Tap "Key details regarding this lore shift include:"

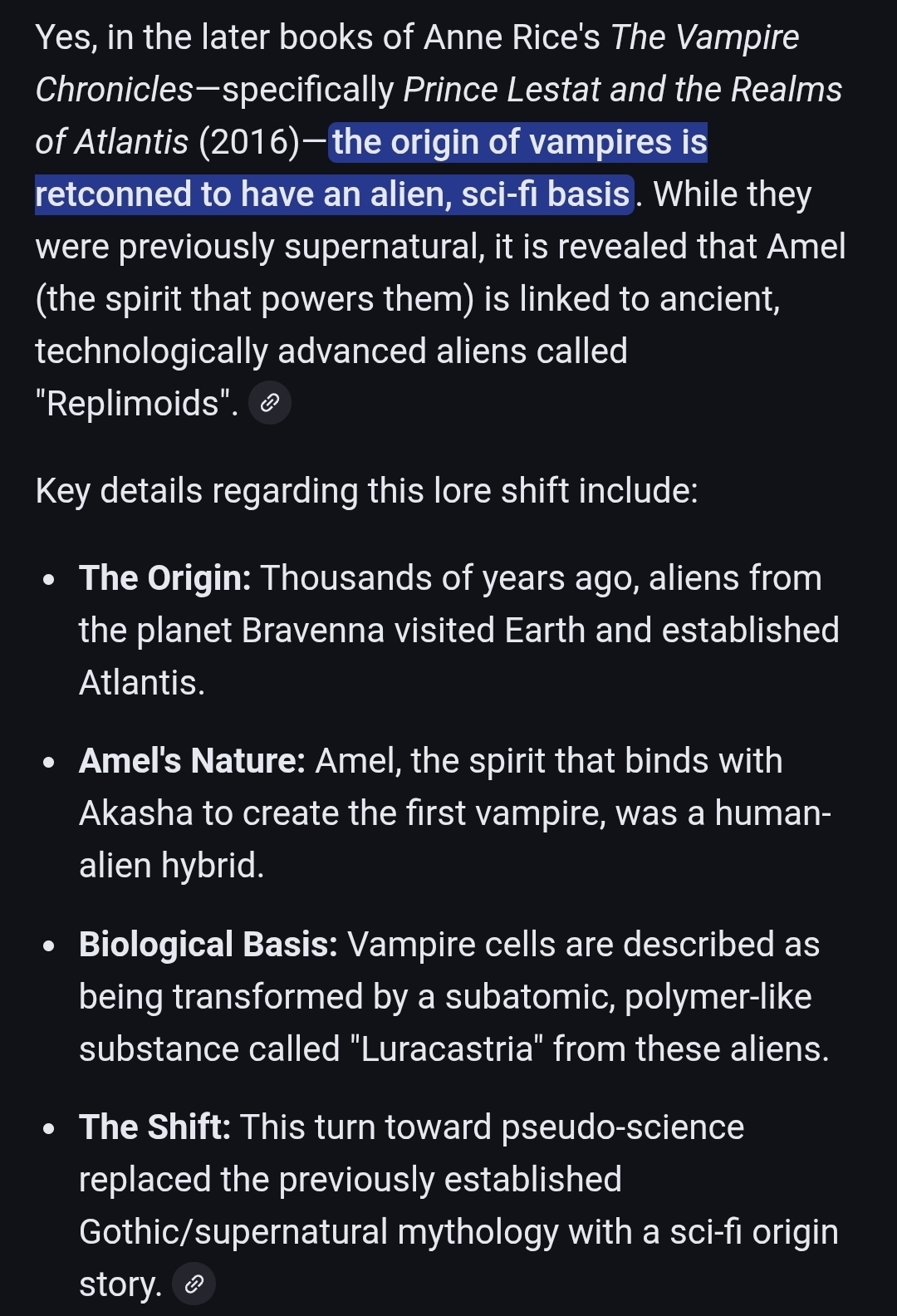366,491
